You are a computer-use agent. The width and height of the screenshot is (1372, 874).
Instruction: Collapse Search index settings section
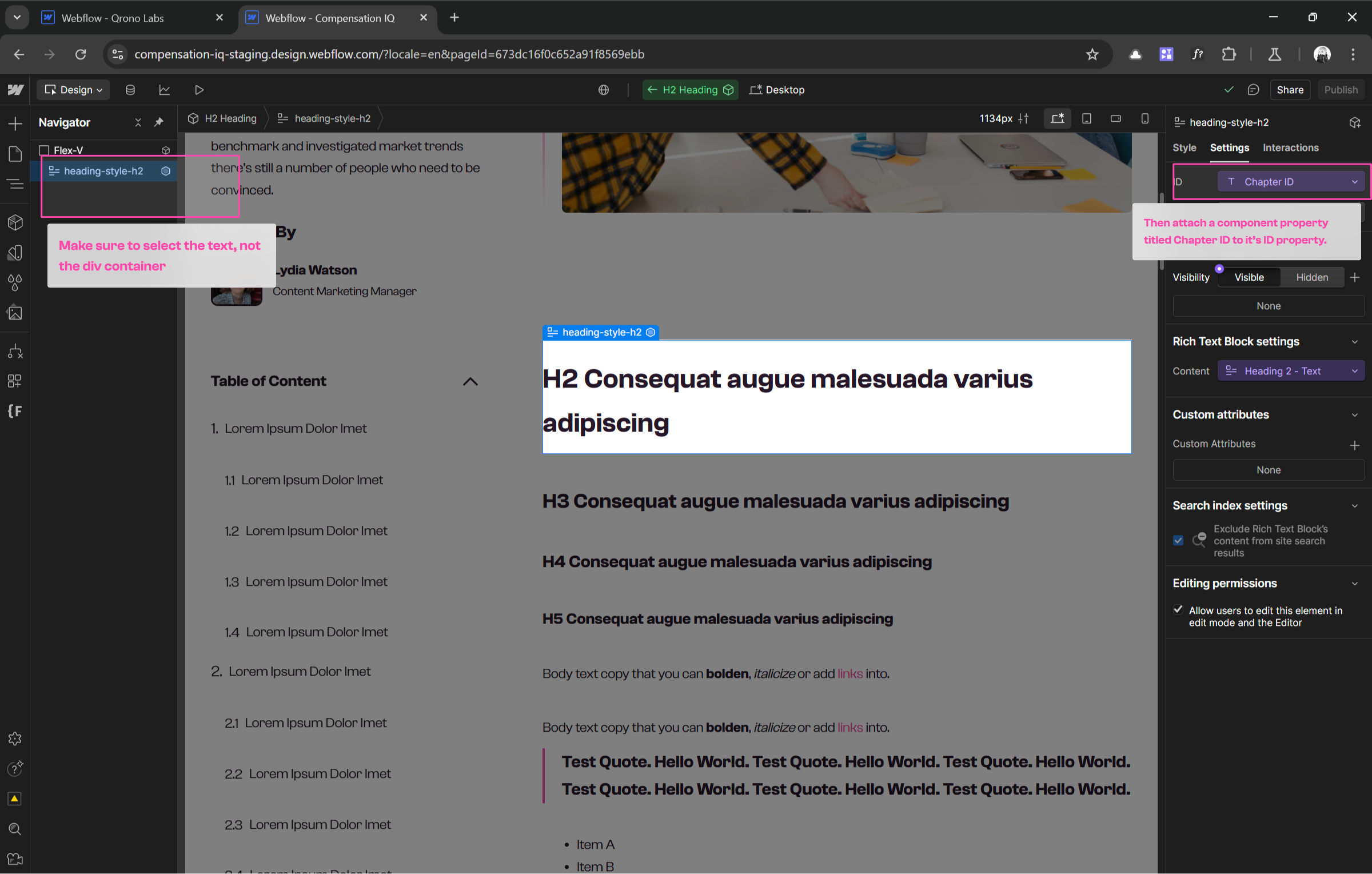pos(1354,506)
